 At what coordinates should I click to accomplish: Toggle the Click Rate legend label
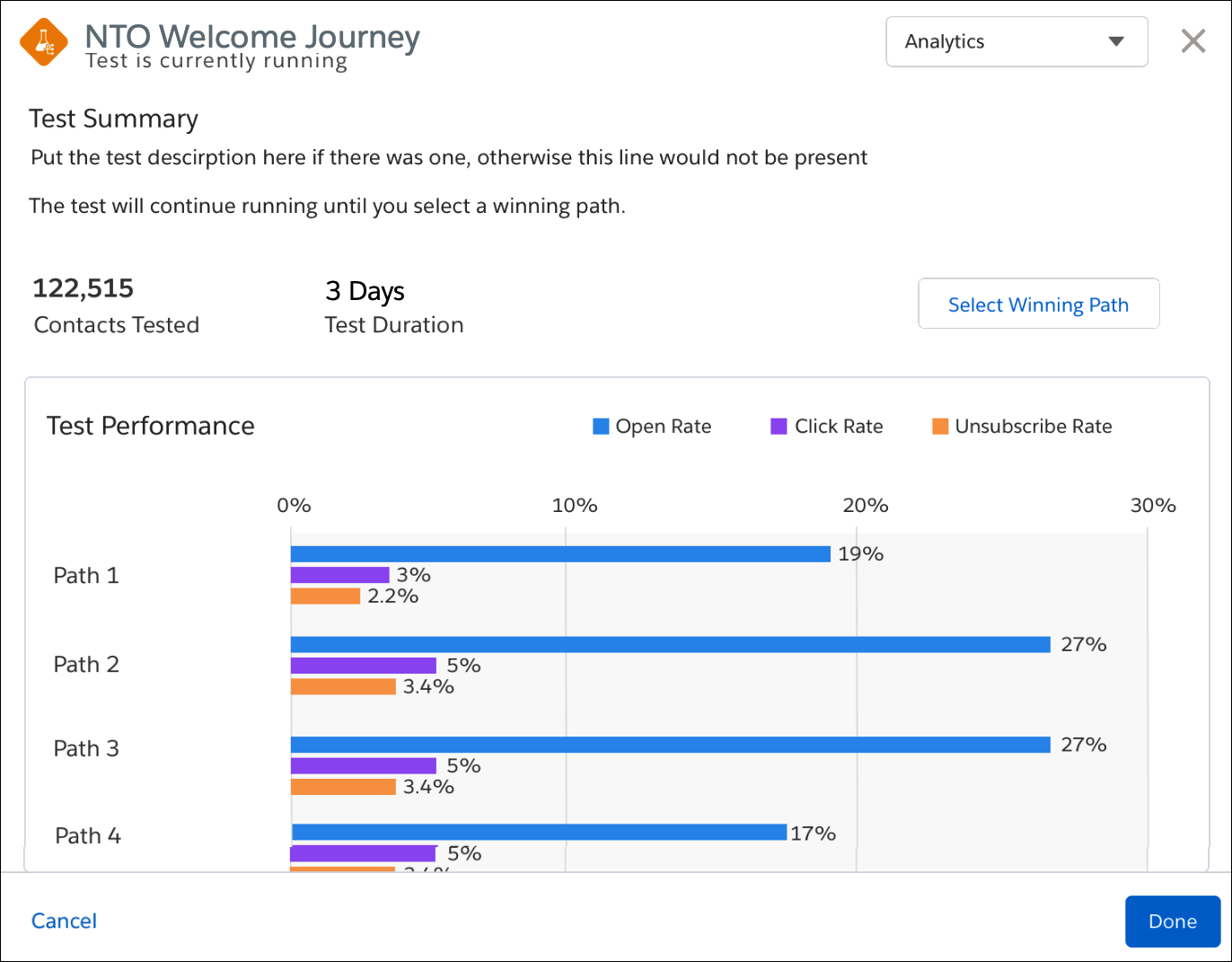pyautogui.click(x=839, y=427)
